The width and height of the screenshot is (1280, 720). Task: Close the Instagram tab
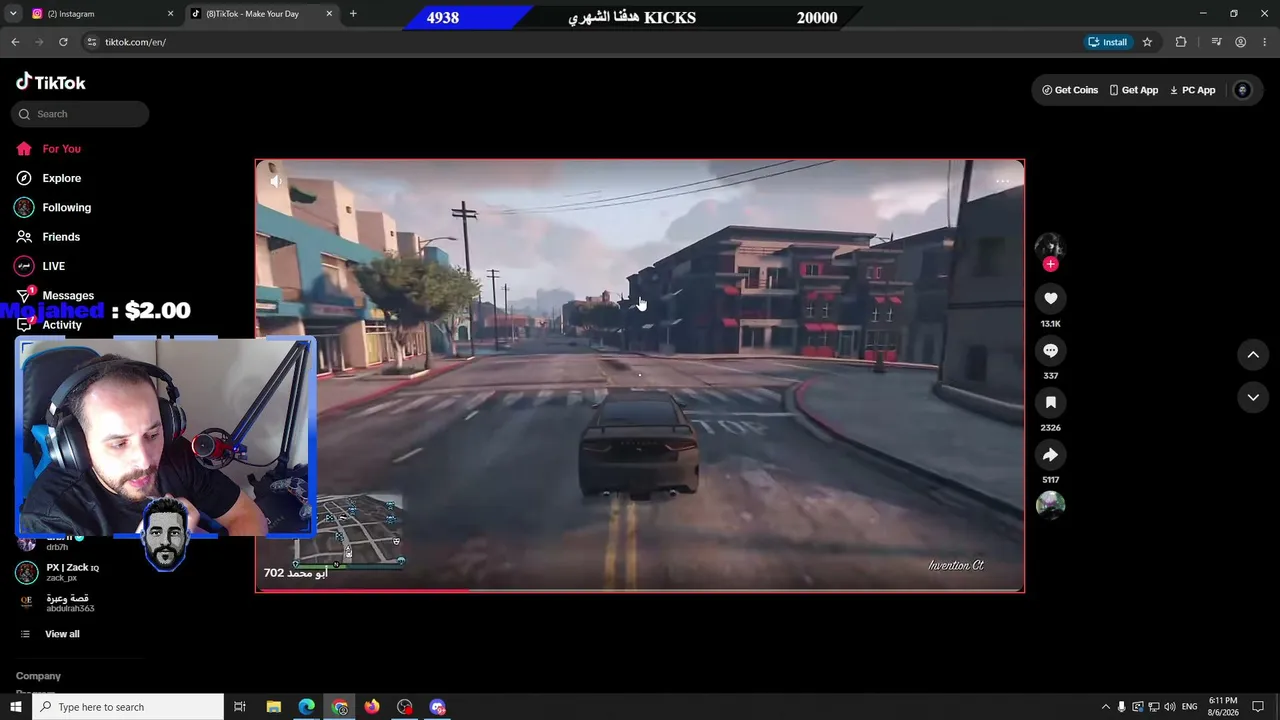(x=170, y=14)
